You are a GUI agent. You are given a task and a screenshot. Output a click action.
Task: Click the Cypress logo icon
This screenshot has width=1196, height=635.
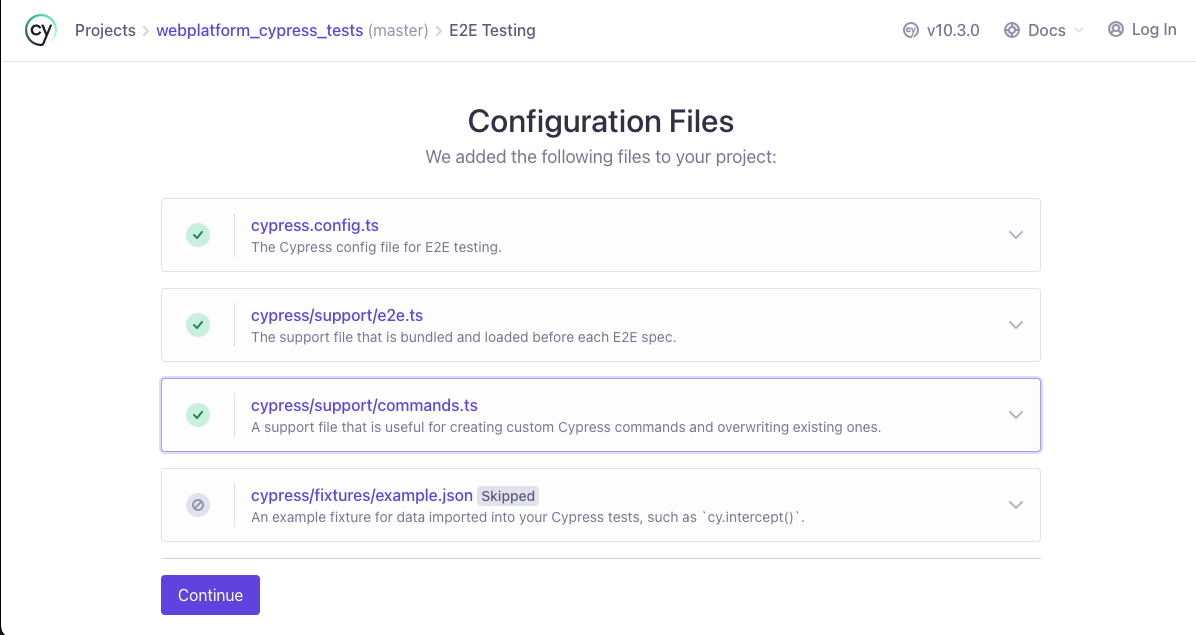coord(40,30)
